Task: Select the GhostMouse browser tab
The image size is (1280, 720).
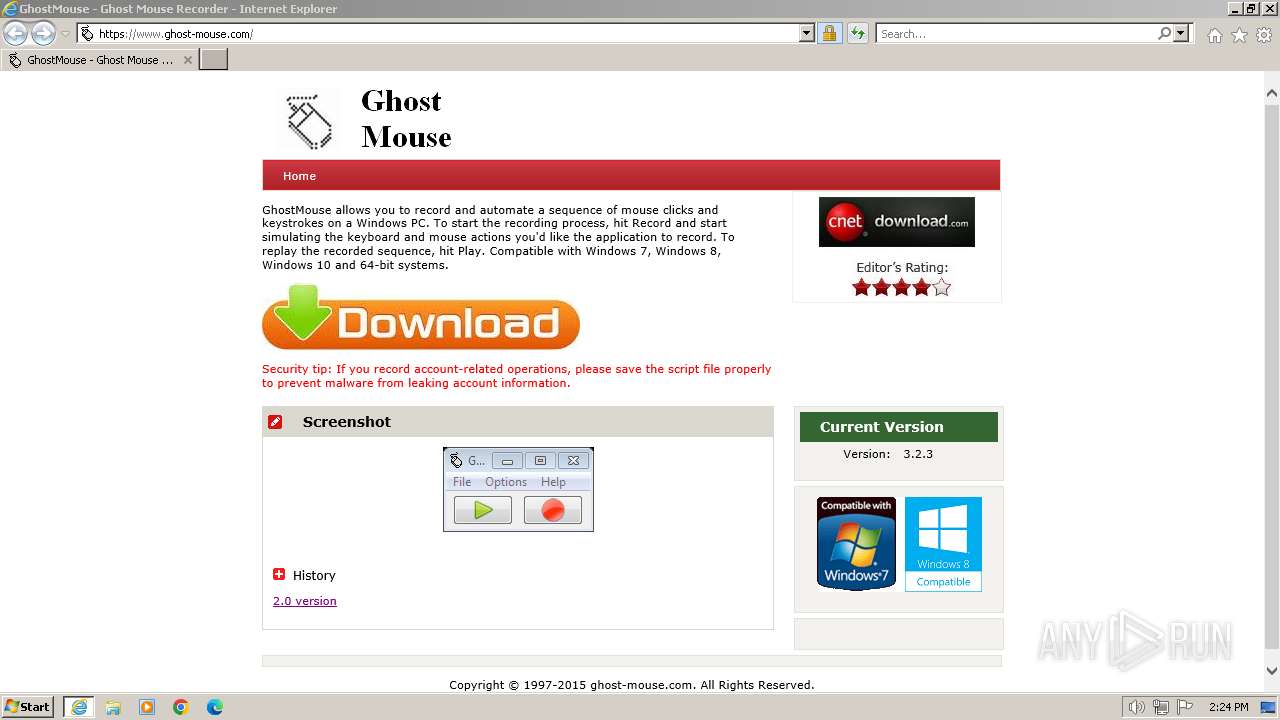Action: point(98,60)
